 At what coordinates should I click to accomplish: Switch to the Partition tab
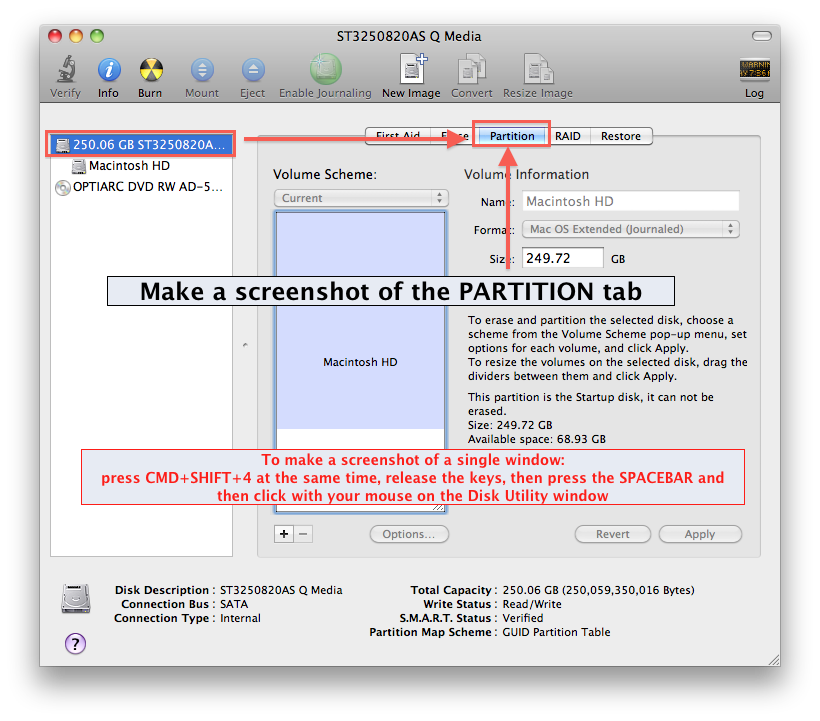pos(512,136)
